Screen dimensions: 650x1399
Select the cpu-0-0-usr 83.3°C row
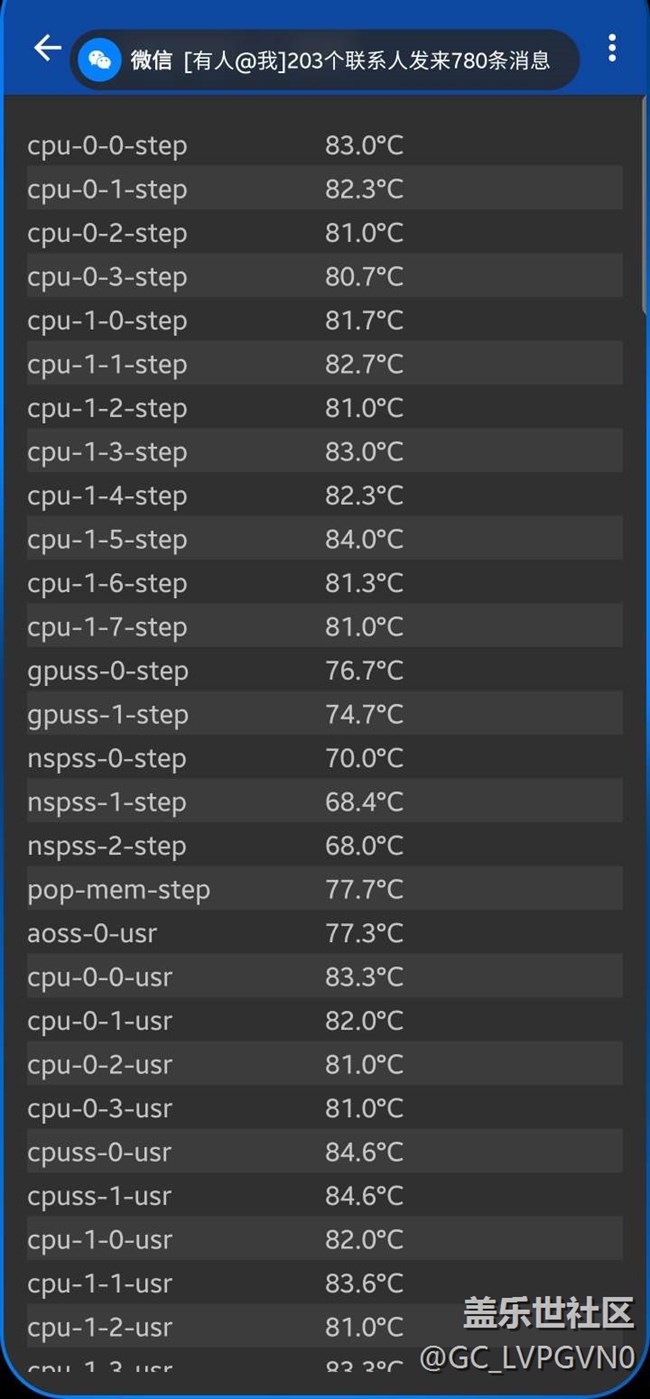[324, 978]
